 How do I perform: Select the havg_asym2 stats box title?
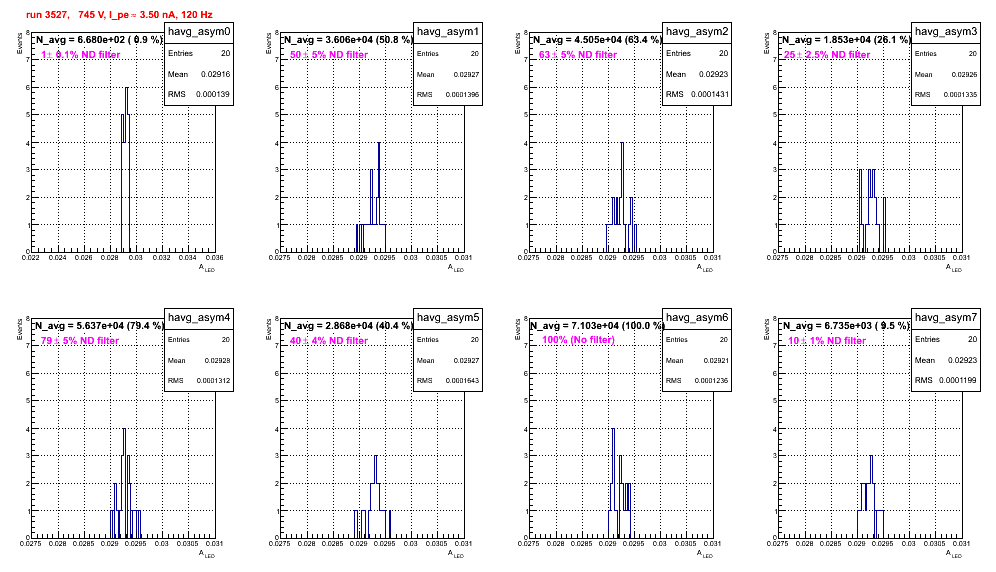[697, 32]
